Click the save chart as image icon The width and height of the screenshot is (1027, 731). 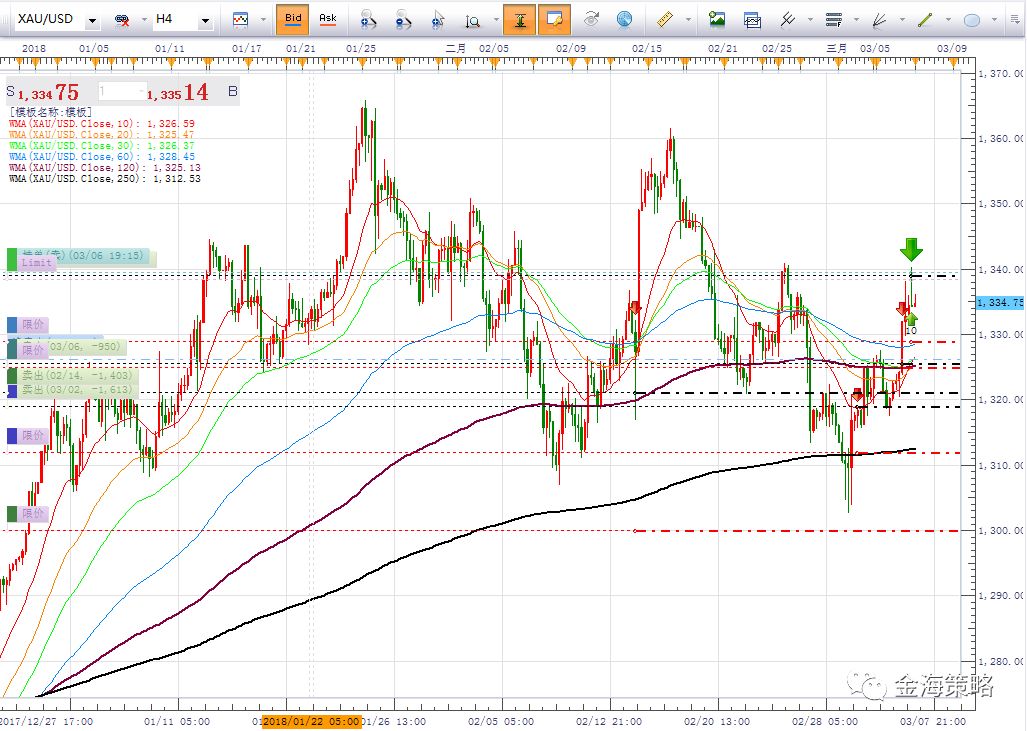pos(717,19)
